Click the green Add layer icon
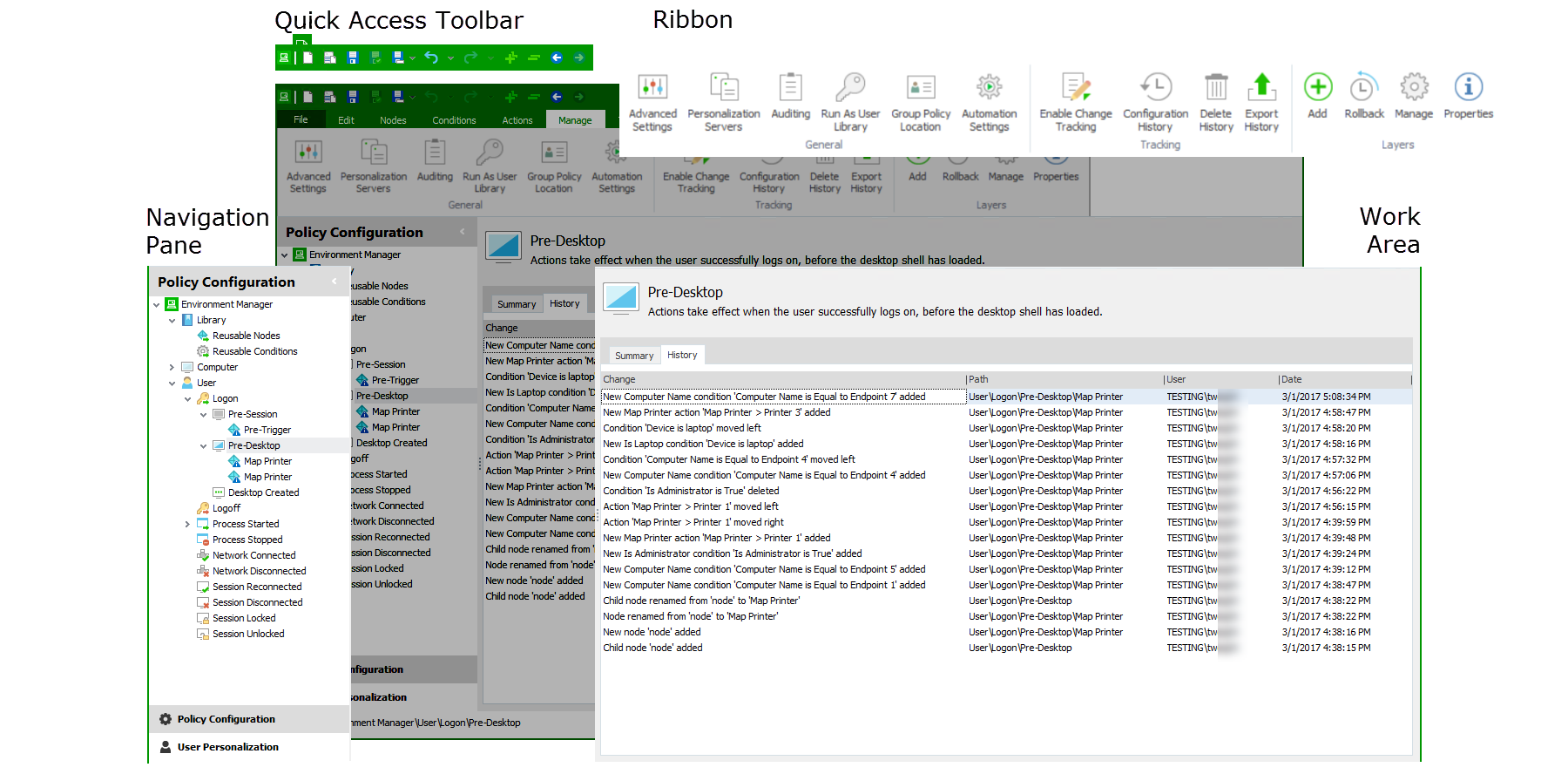This screenshot has width=1568, height=774. click(x=1317, y=88)
